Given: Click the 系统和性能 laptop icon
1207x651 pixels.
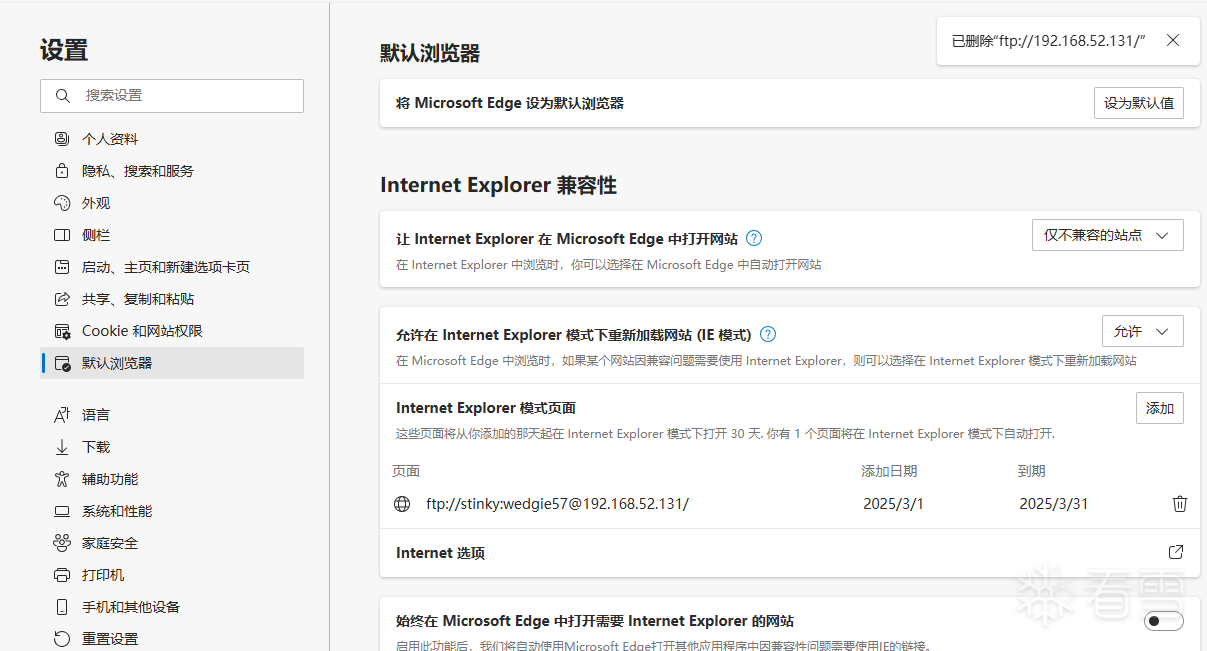Looking at the screenshot, I should pyautogui.click(x=62, y=511).
